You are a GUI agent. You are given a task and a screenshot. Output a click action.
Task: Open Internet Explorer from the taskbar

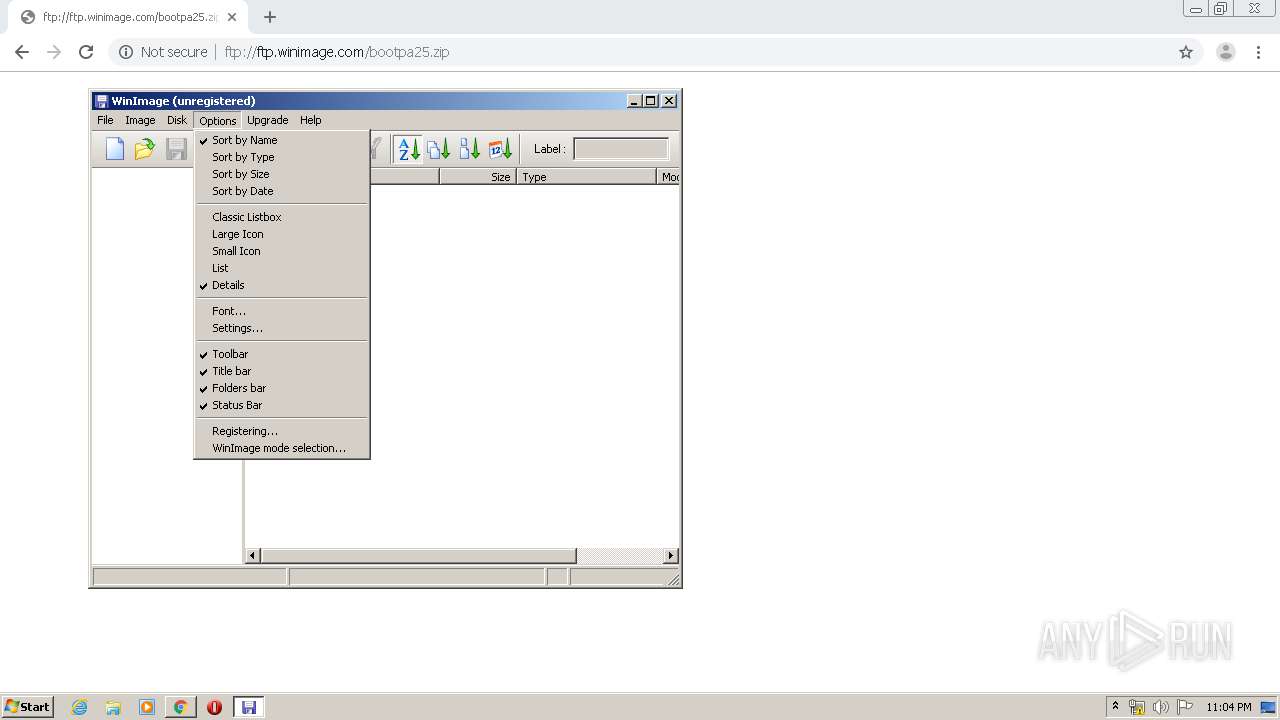[x=80, y=707]
